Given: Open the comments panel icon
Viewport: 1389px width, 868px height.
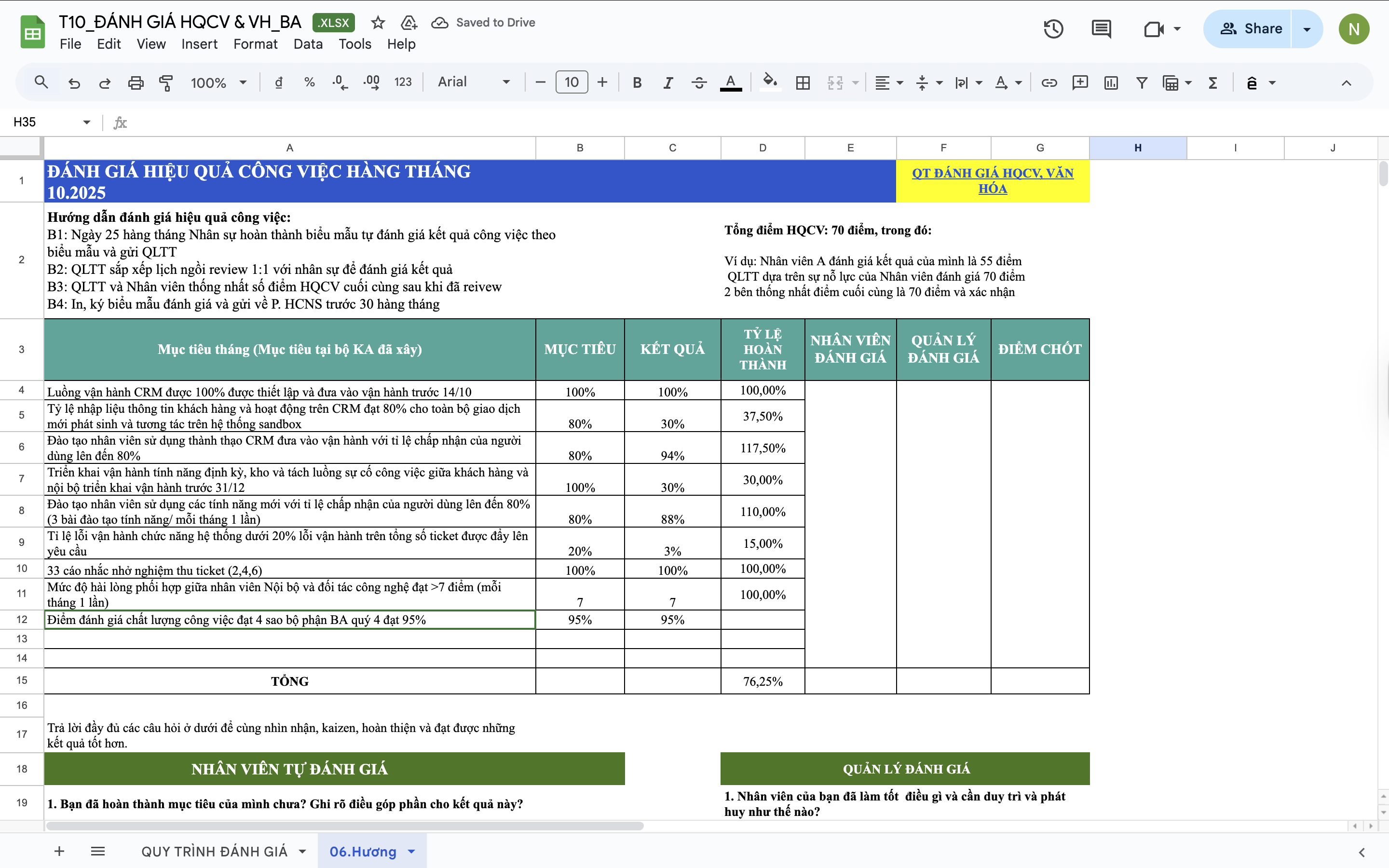Looking at the screenshot, I should pos(1101,29).
